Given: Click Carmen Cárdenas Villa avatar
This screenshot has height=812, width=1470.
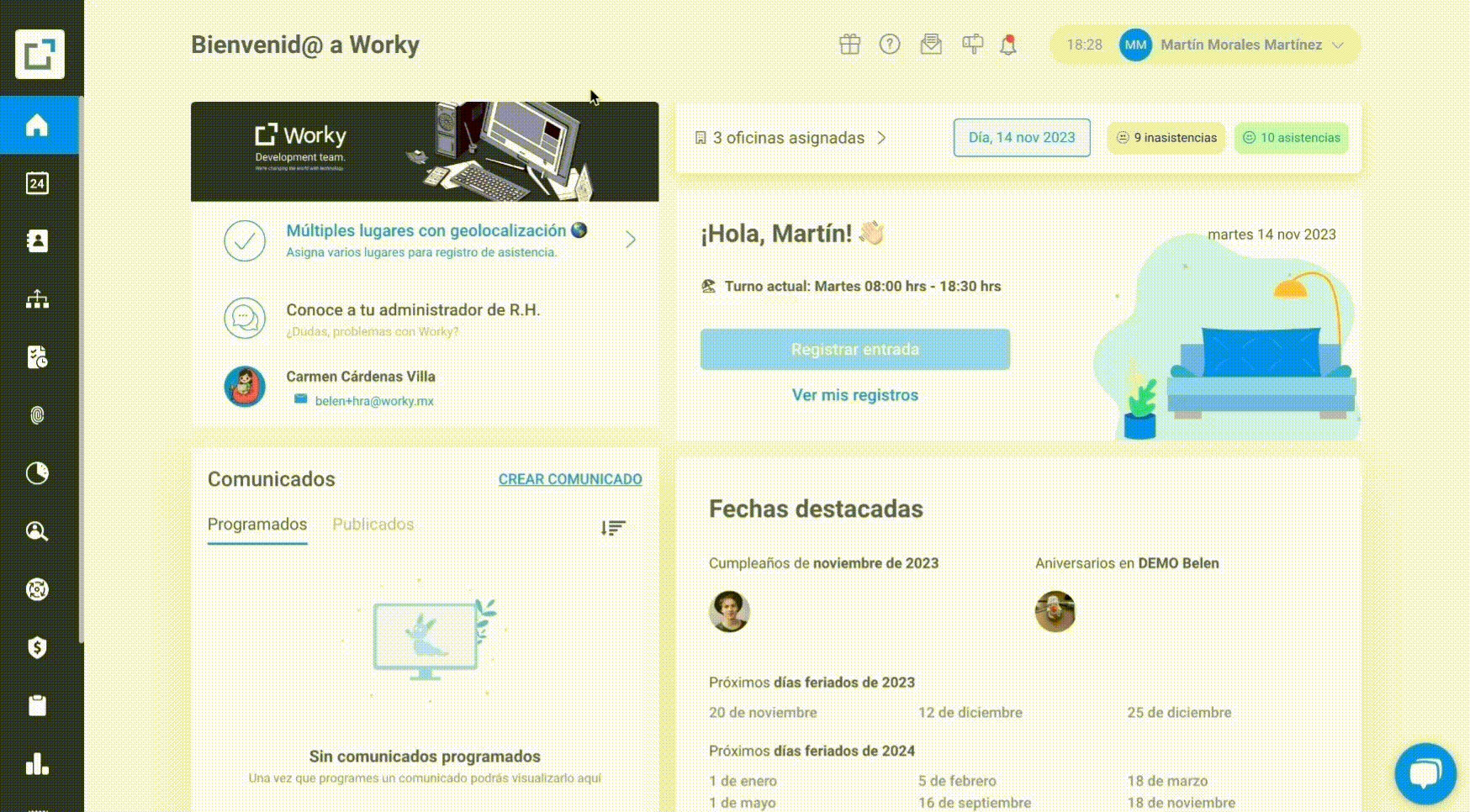Looking at the screenshot, I should pos(245,387).
